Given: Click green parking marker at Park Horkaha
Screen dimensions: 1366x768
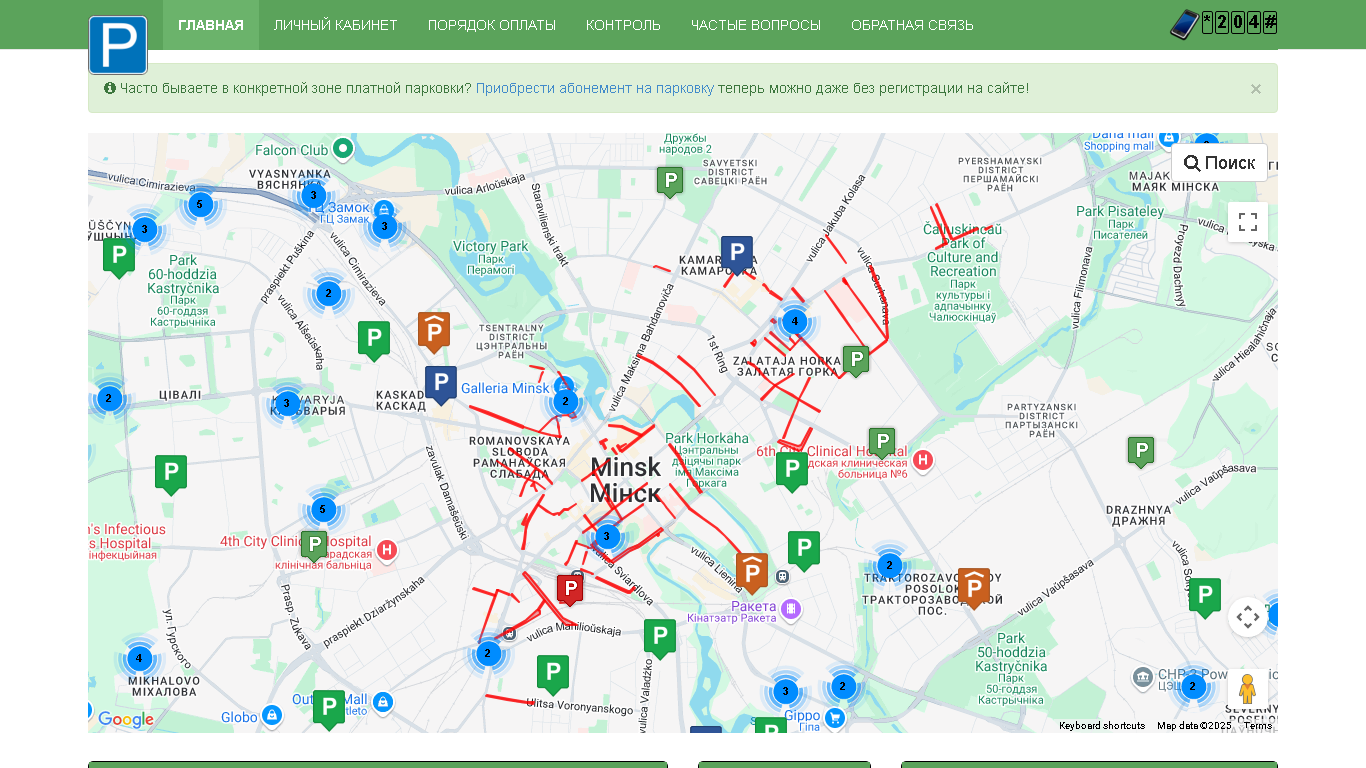Looking at the screenshot, I should tap(792, 471).
